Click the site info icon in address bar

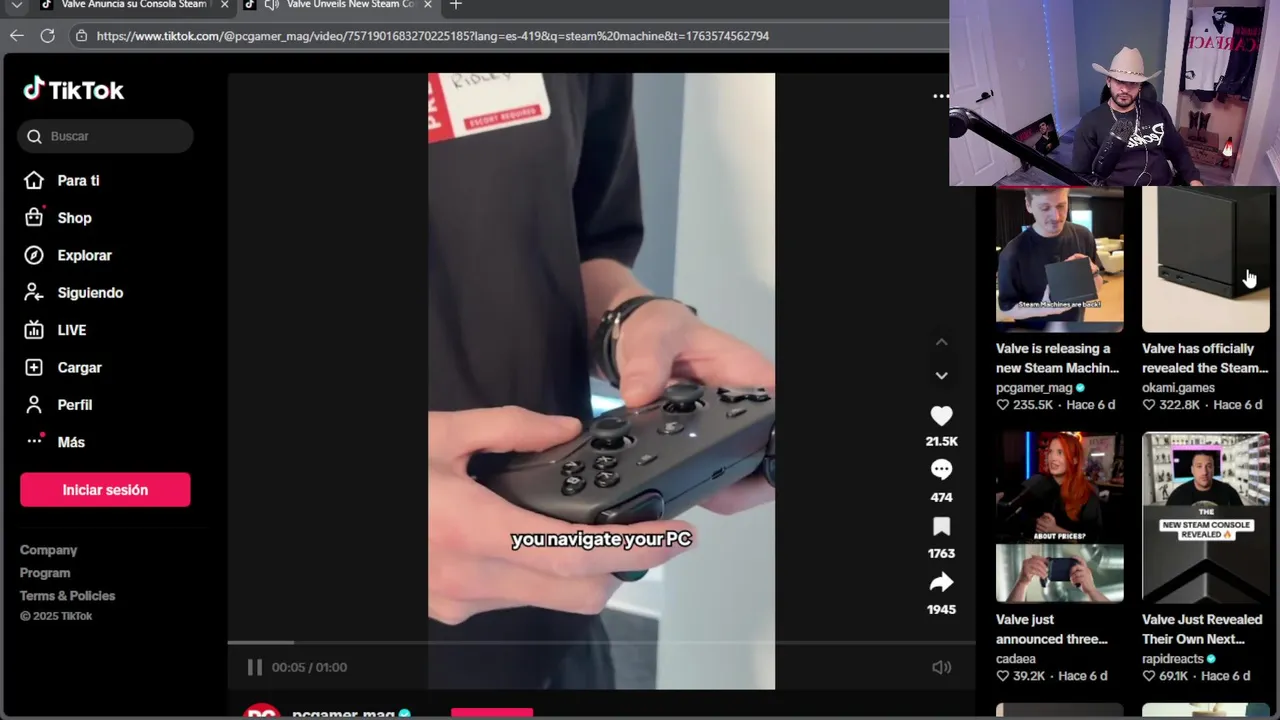tap(81, 36)
